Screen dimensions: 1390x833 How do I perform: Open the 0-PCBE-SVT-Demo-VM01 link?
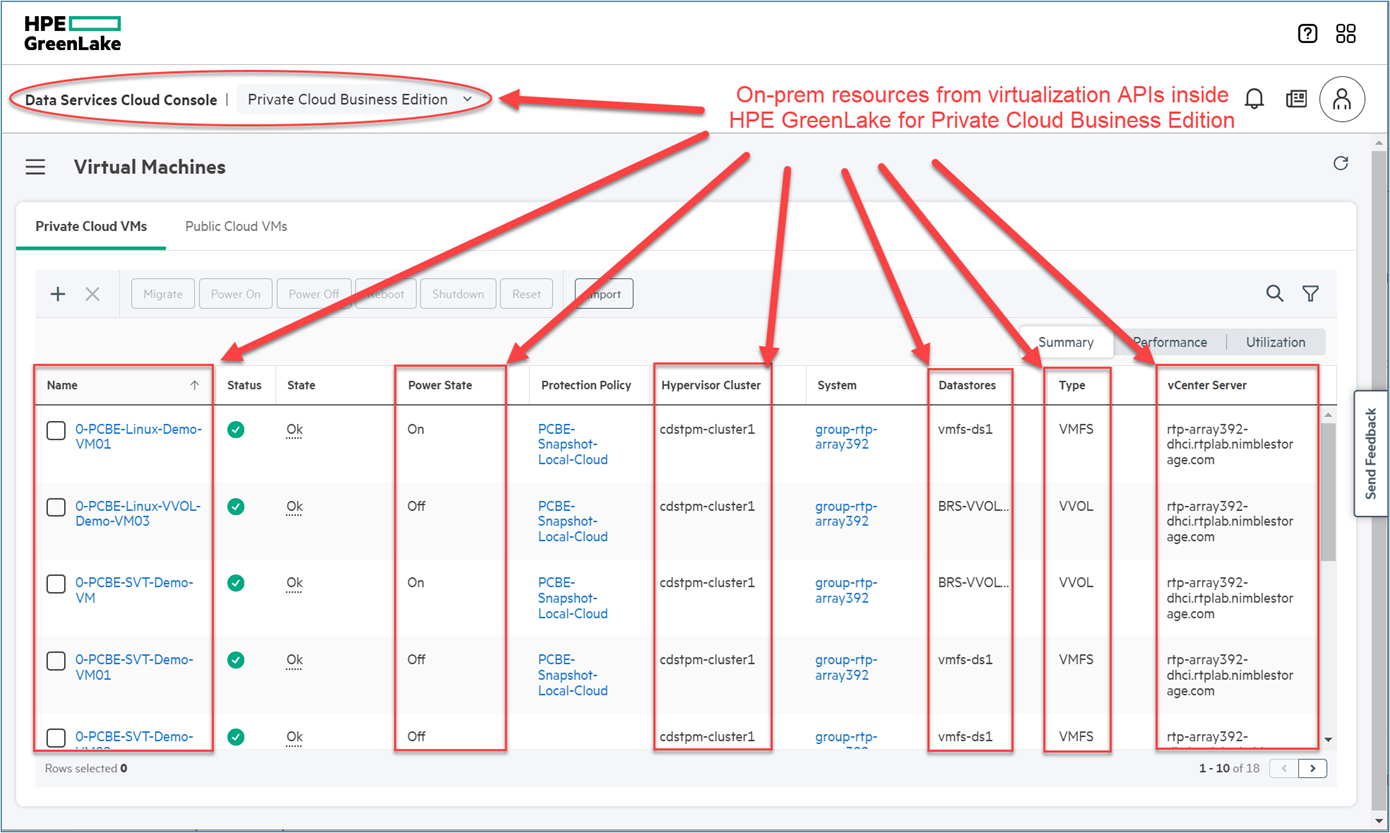click(134, 667)
